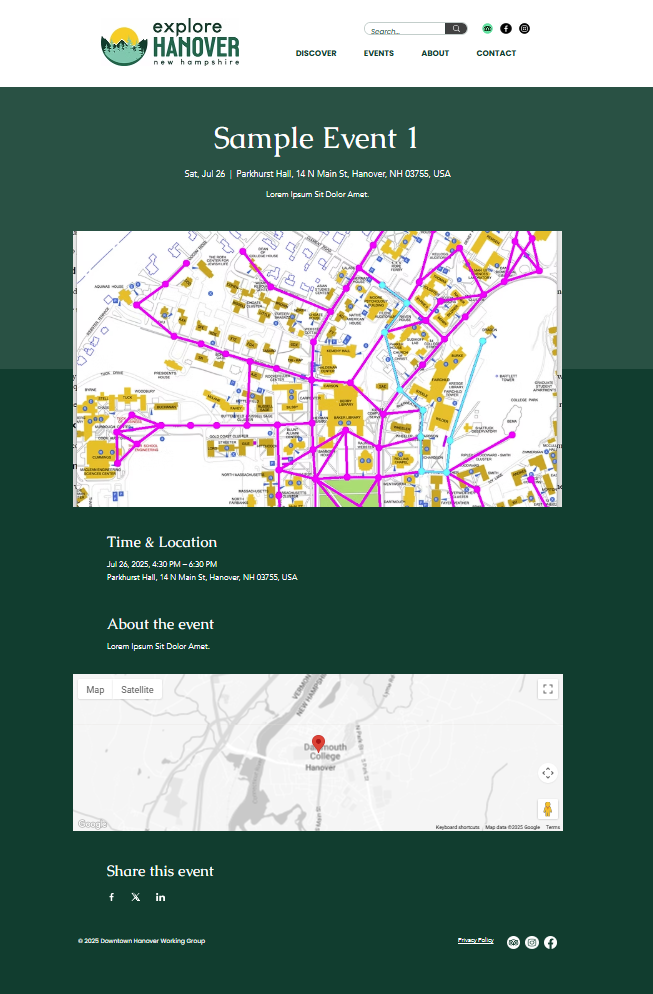Open the TripAdvisor icon in header
653x994 pixels.
pos(487,29)
